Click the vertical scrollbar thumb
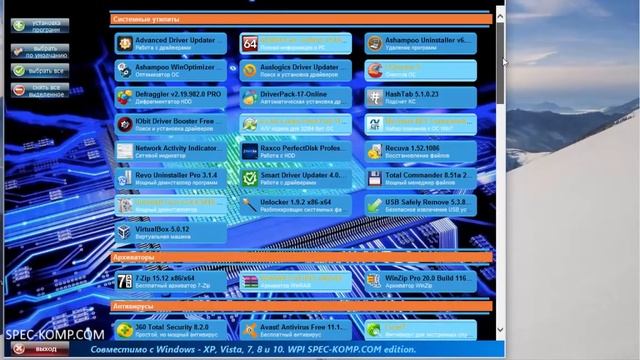The width and height of the screenshot is (640, 360). tap(500, 63)
